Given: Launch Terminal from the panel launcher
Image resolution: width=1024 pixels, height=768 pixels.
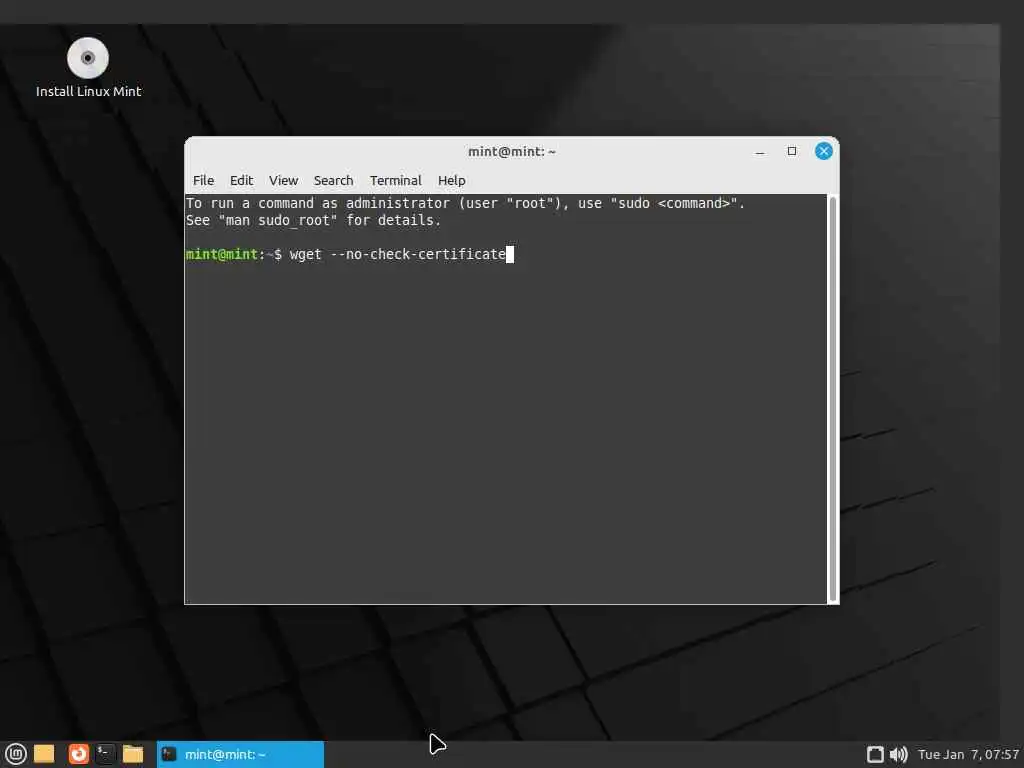Looking at the screenshot, I should (105, 754).
